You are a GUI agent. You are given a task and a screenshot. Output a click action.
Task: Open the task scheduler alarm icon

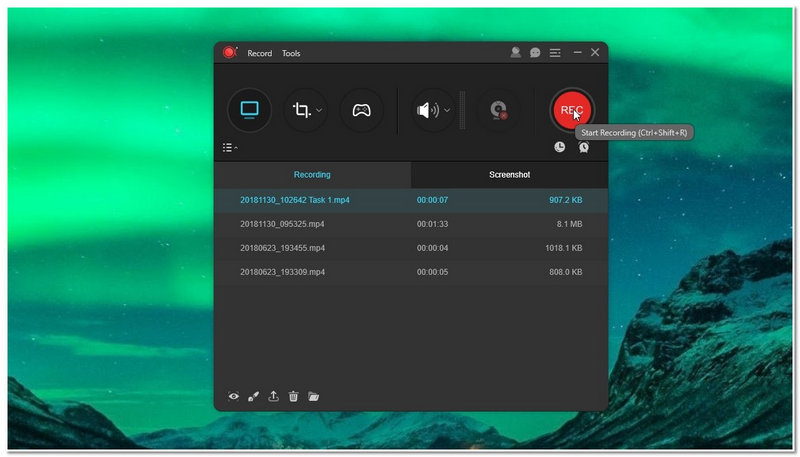[583, 147]
